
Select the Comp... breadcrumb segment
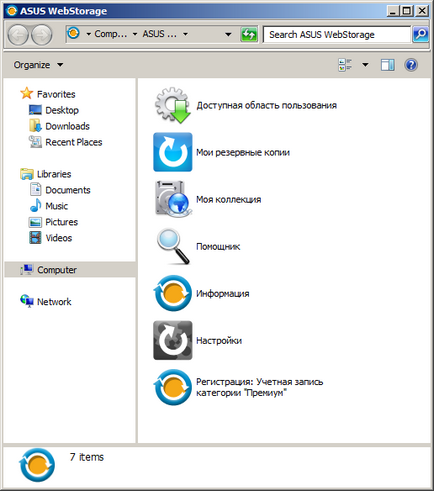pos(111,34)
